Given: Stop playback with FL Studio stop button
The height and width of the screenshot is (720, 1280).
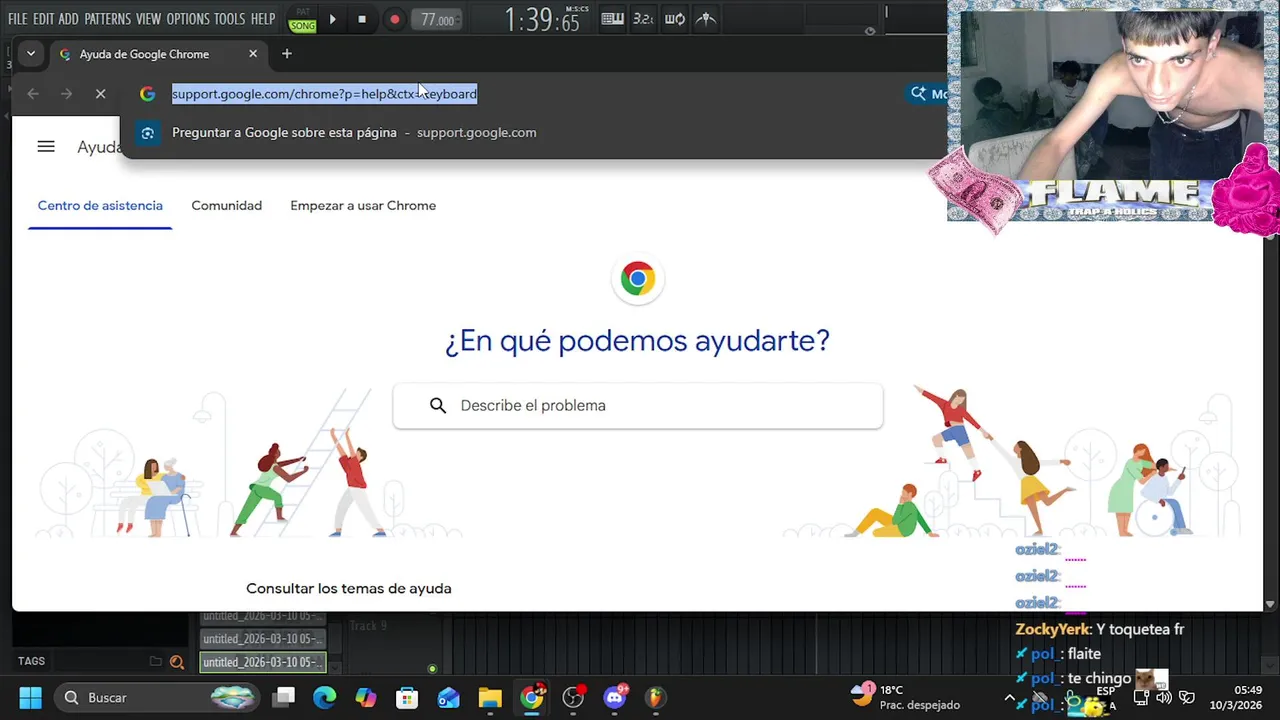Looking at the screenshot, I should tap(362, 19).
